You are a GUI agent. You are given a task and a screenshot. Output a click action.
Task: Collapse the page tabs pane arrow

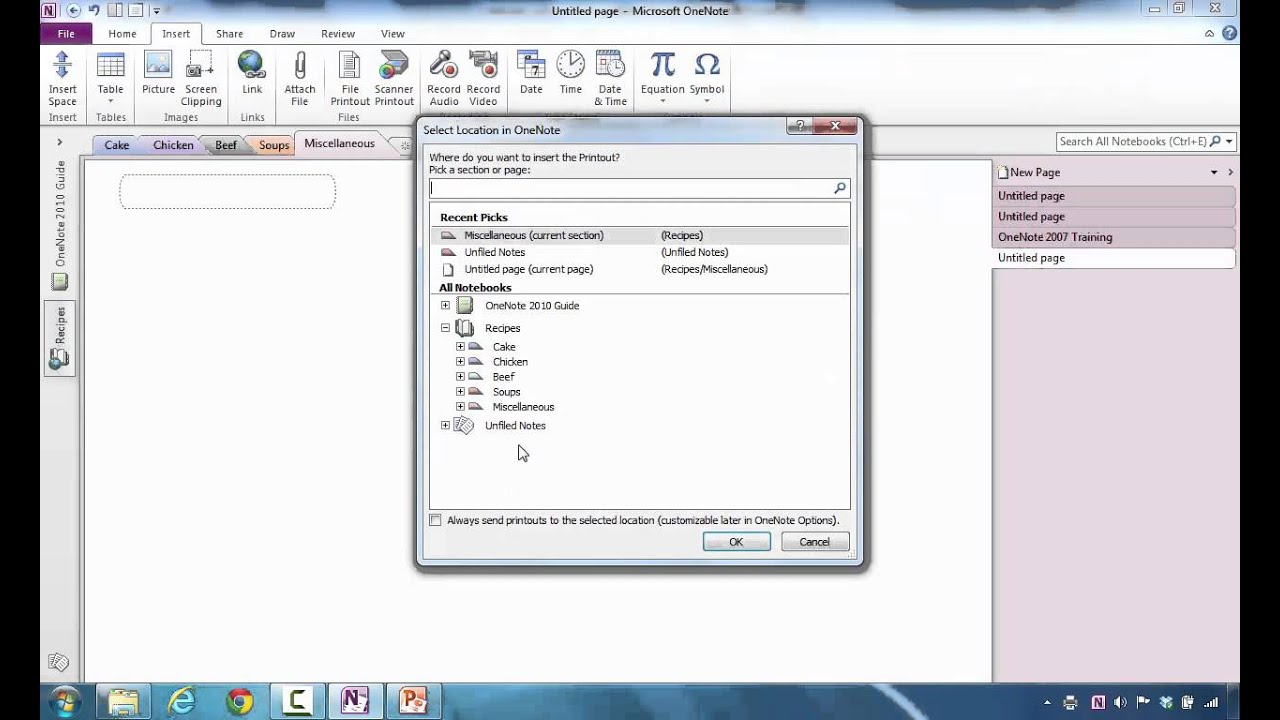pos(1230,172)
